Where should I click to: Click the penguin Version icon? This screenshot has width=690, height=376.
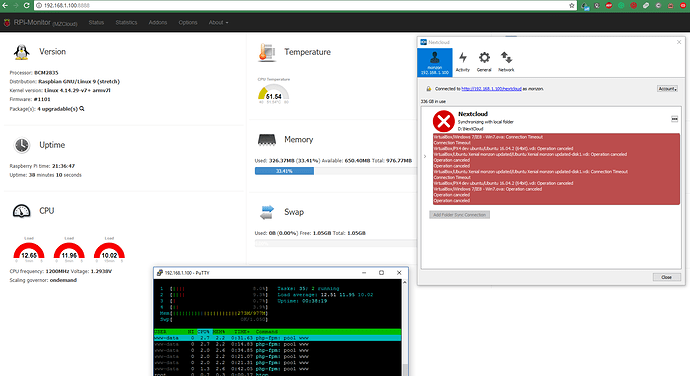coord(21,52)
